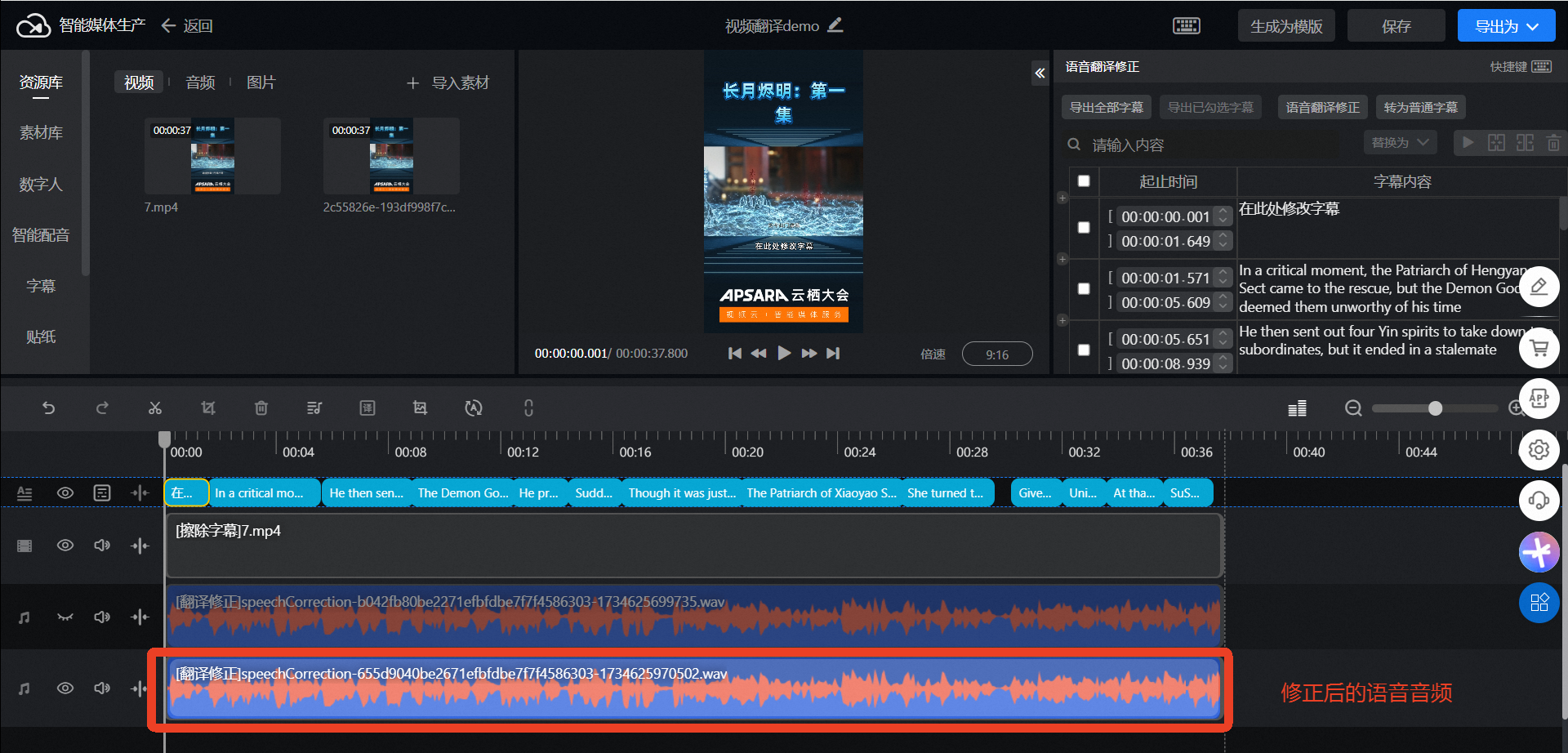Image resolution: width=1568 pixels, height=753 pixels.
Task: Switch to the 音频 media tab
Action: point(200,82)
